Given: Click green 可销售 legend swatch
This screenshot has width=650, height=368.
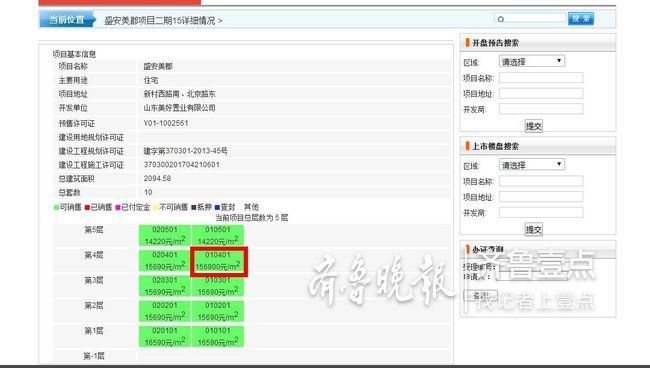Looking at the screenshot, I should (x=56, y=207).
